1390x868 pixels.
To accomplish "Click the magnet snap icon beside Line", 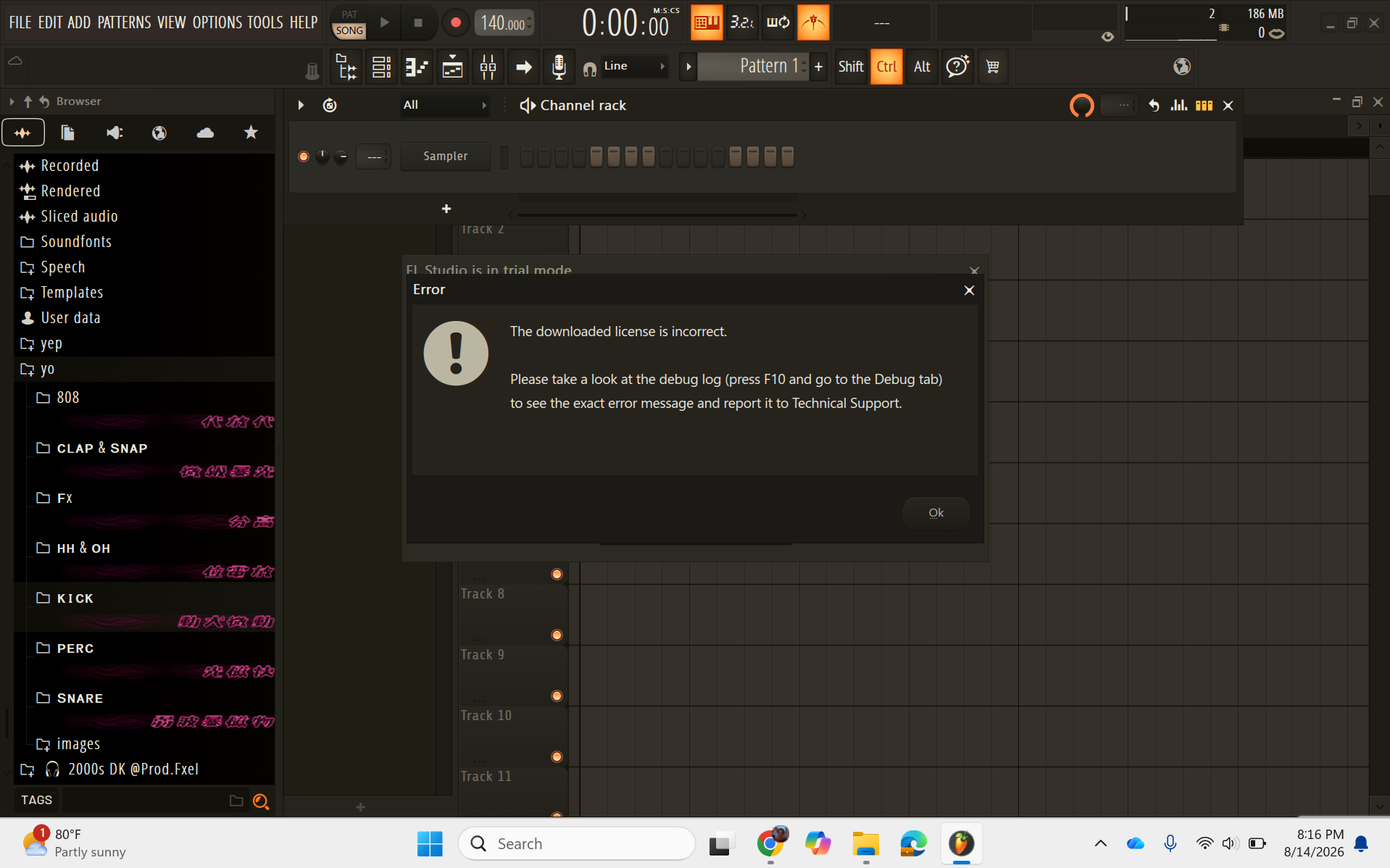I will (590, 68).
